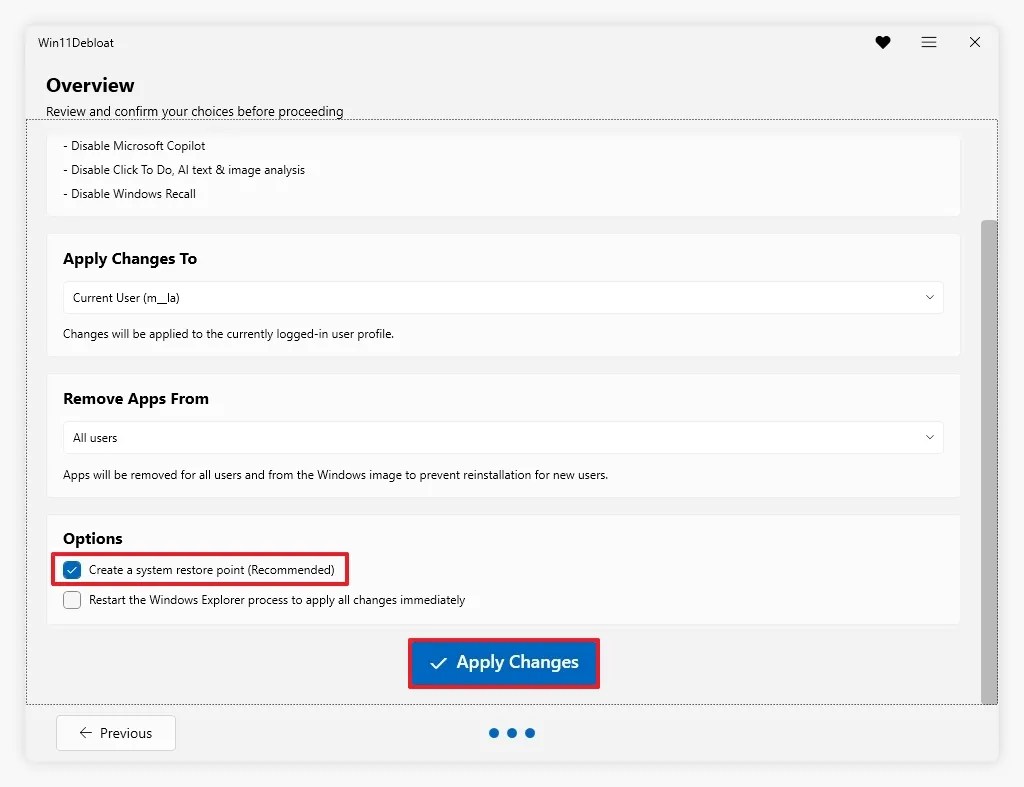Select the first blue navigation dot

point(494,733)
